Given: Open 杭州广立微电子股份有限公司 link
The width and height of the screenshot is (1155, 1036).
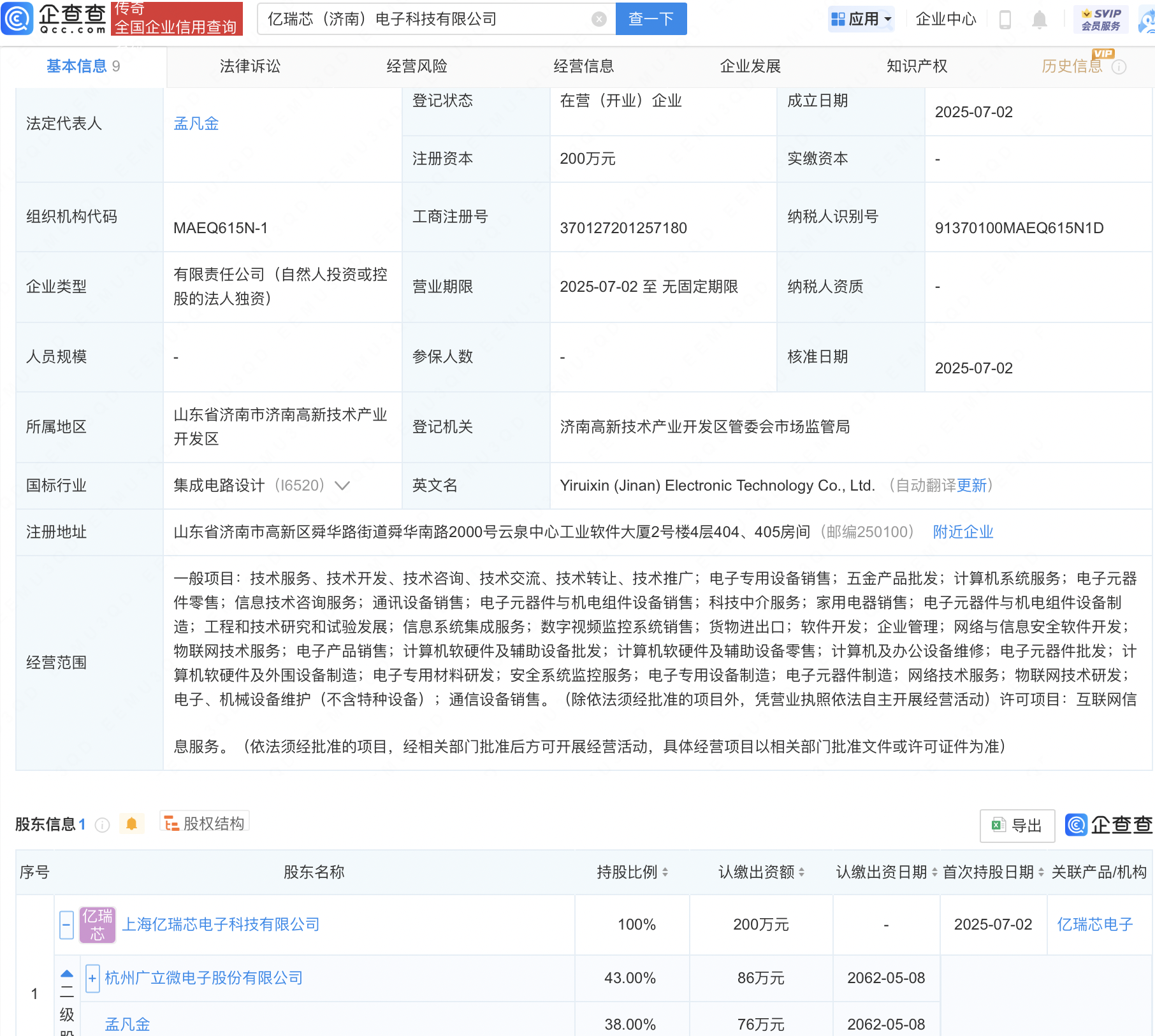Looking at the screenshot, I should point(204,978).
